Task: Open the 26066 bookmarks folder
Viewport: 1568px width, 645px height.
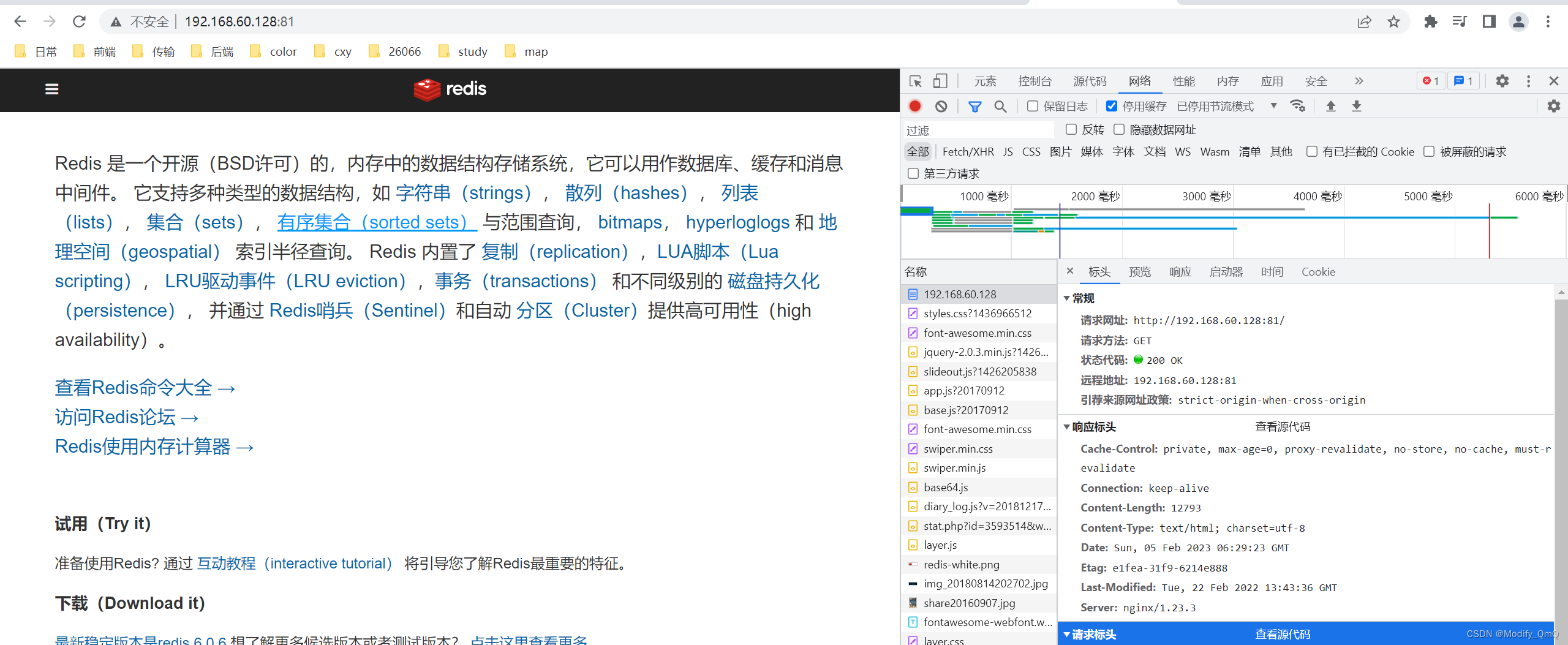Action: (394, 52)
